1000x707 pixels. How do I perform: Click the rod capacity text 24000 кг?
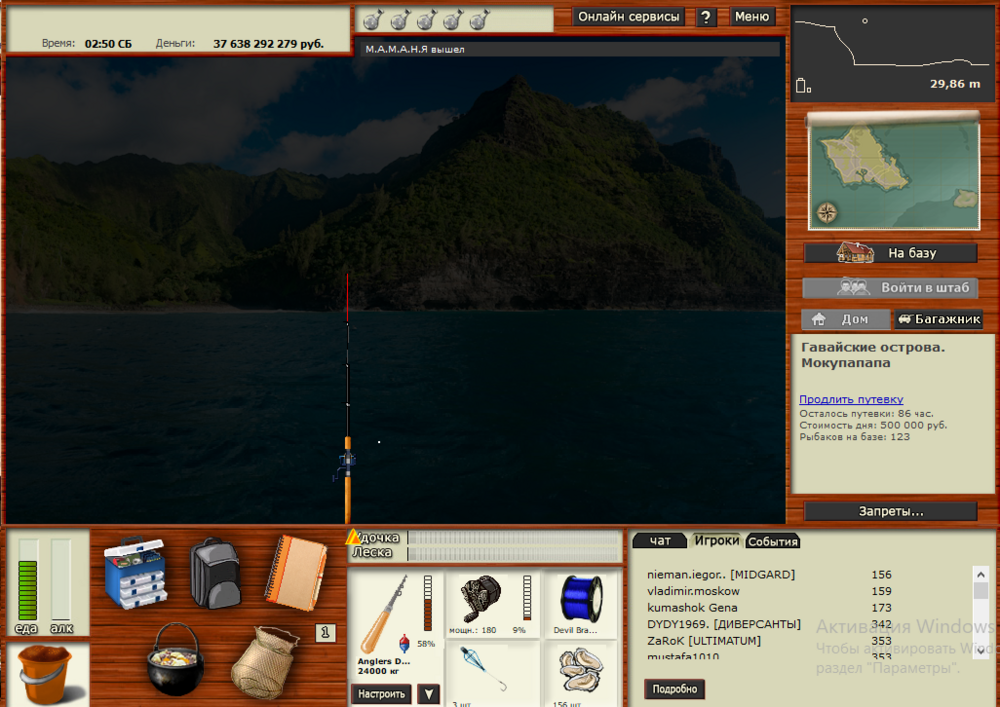378,671
